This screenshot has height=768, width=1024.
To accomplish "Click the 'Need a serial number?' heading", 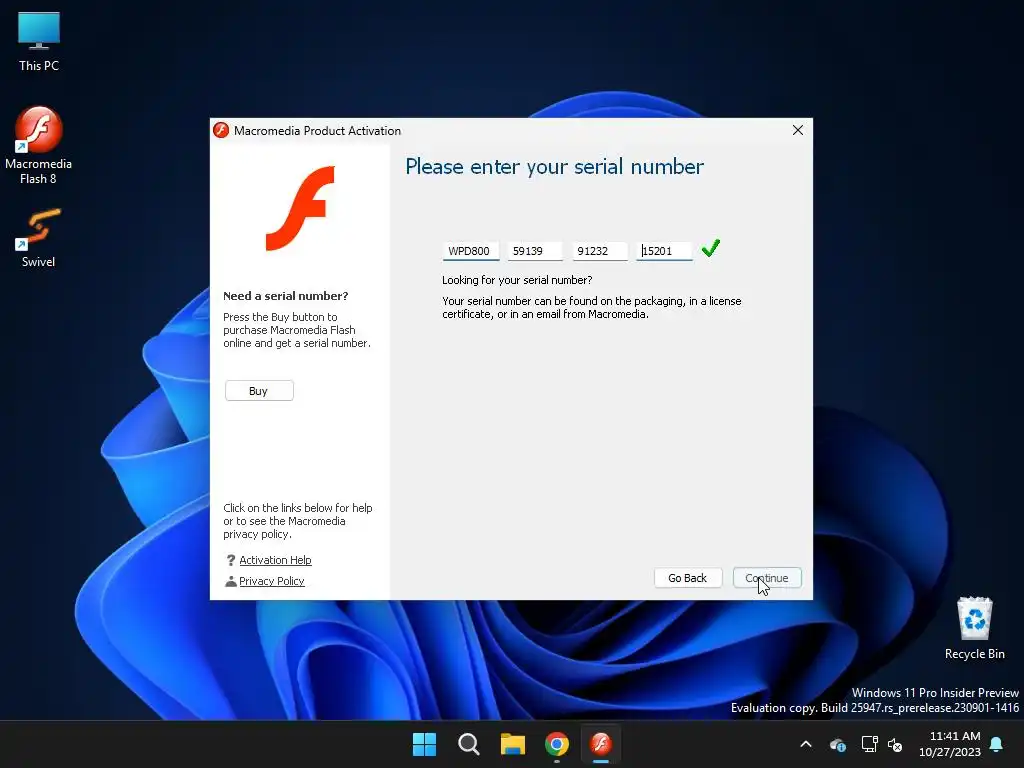I will pos(285,296).
